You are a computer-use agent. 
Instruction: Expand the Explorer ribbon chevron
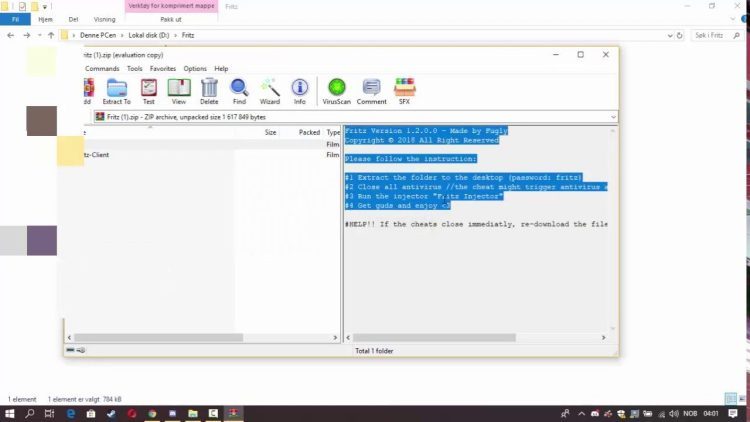click(733, 19)
